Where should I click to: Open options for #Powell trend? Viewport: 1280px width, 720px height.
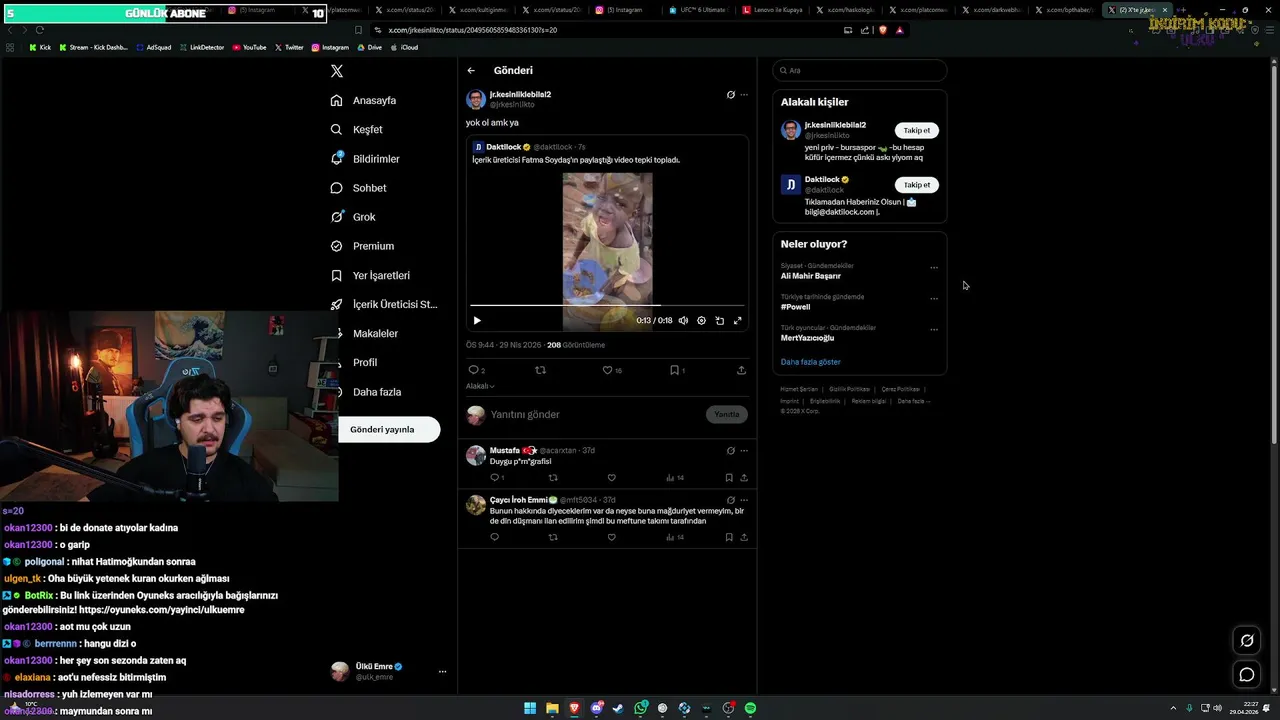click(x=934, y=298)
